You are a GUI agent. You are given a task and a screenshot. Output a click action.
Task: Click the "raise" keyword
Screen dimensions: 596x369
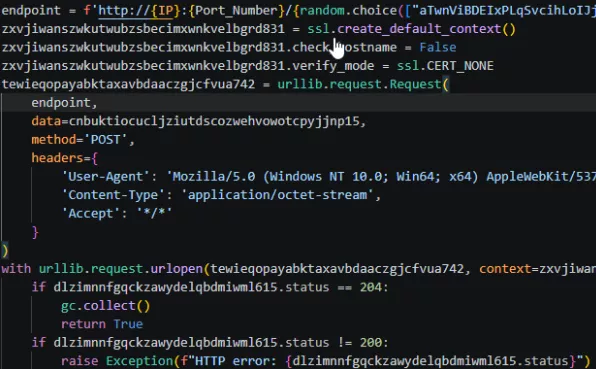pyautogui.click(x=79, y=361)
